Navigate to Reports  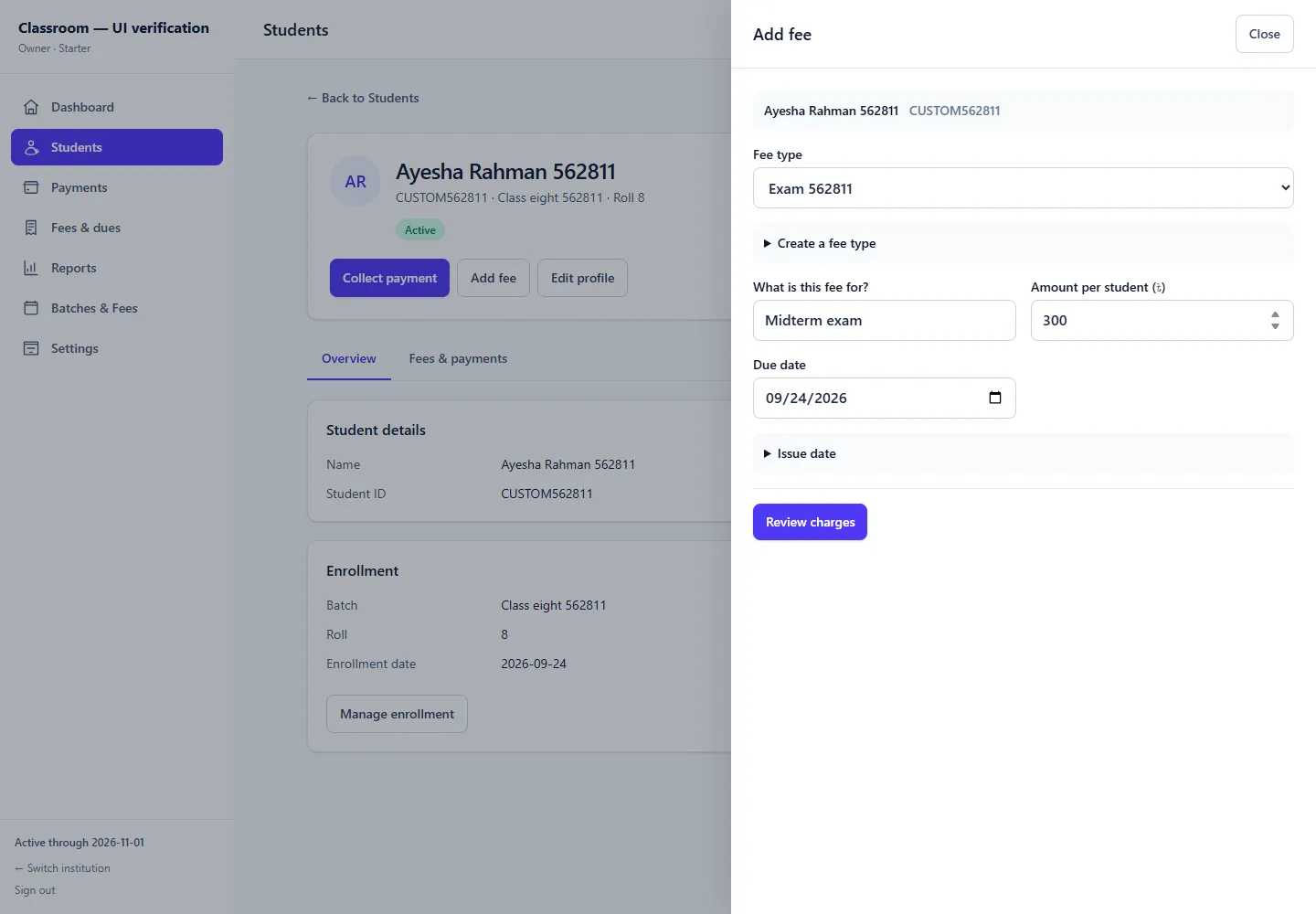[x=117, y=268]
